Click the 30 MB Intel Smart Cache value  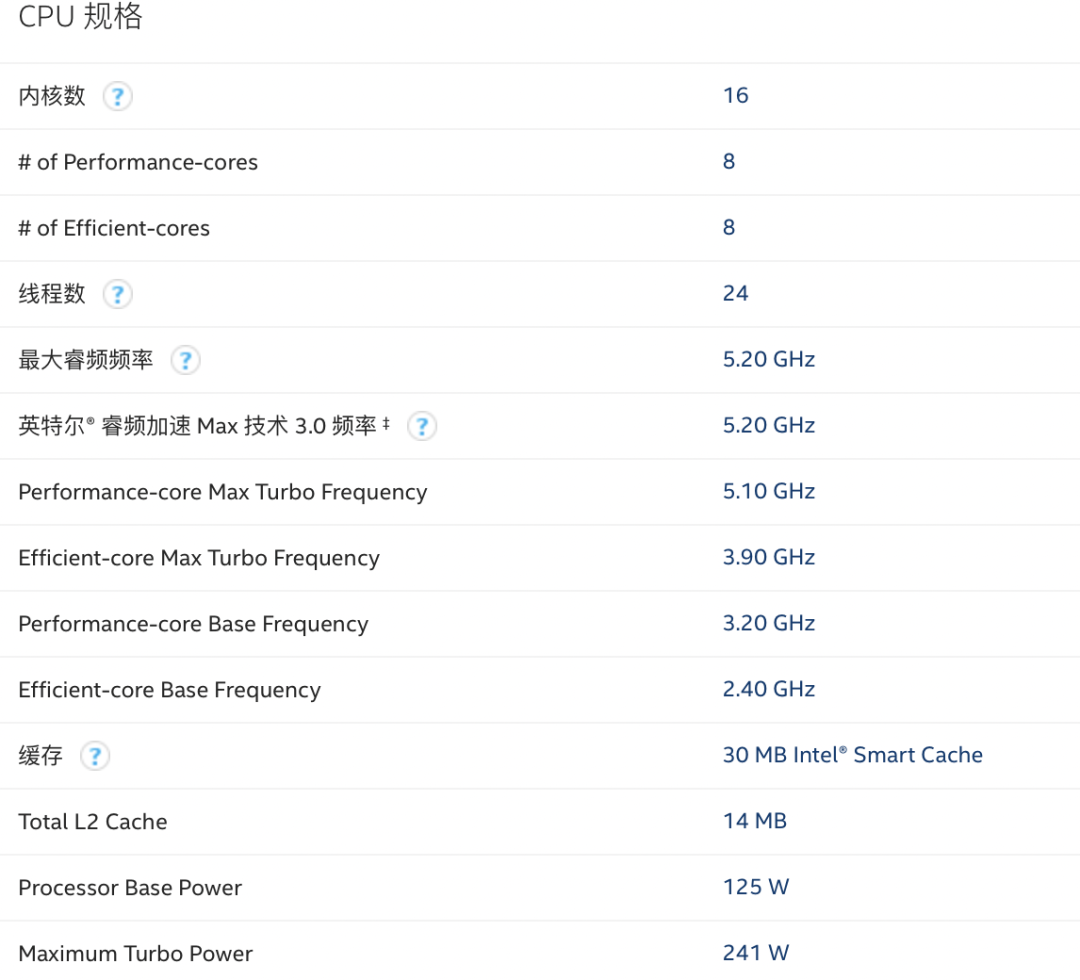(x=852, y=755)
